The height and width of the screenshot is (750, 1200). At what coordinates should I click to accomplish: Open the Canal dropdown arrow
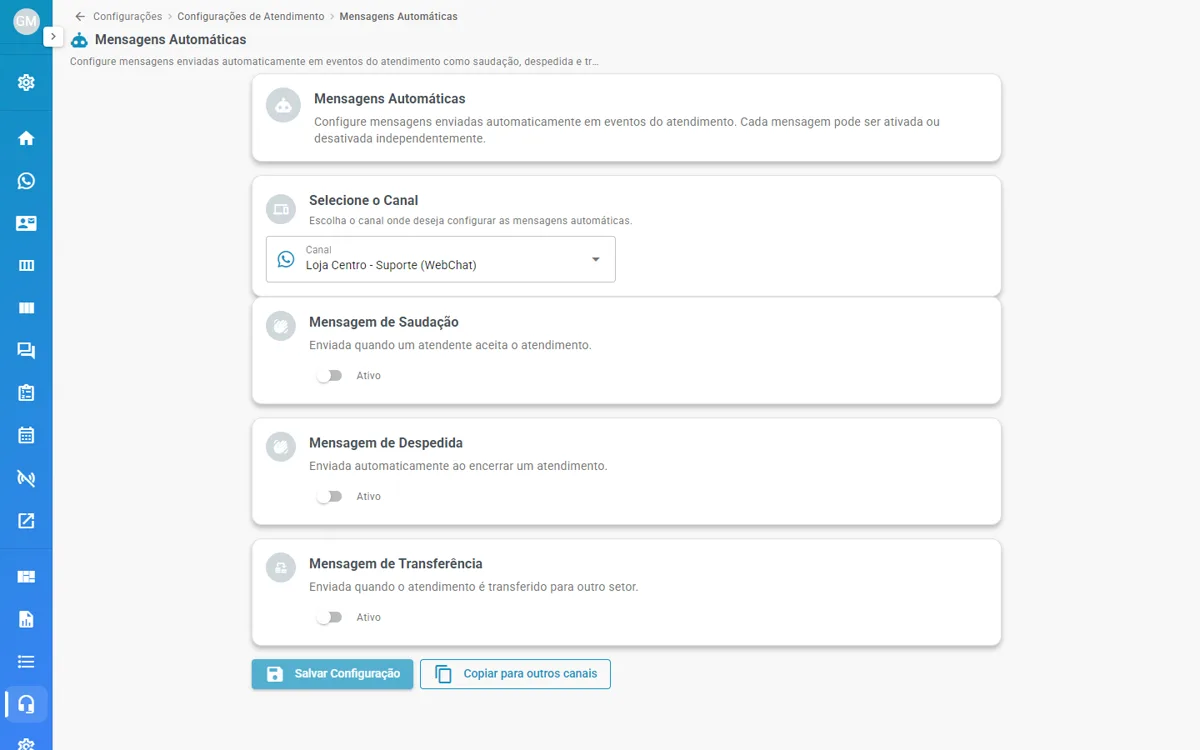click(596, 260)
